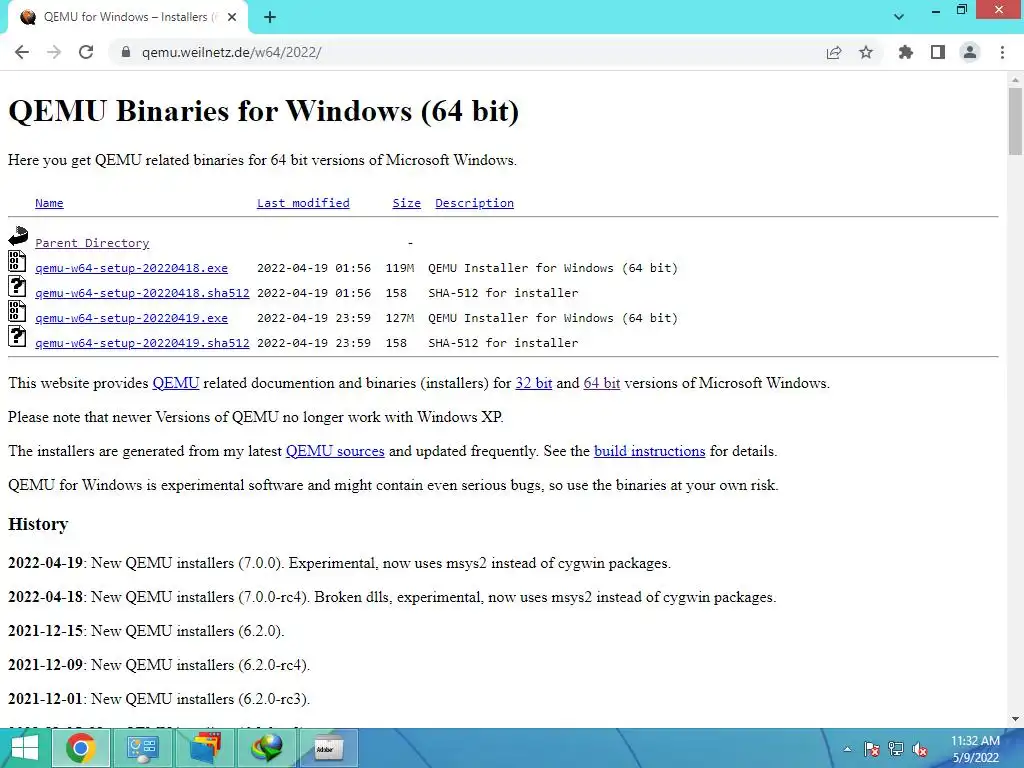Click the History heading

38,524
